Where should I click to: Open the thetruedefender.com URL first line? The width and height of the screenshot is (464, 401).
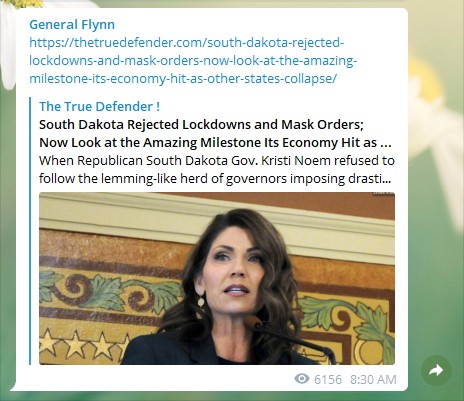187,43
